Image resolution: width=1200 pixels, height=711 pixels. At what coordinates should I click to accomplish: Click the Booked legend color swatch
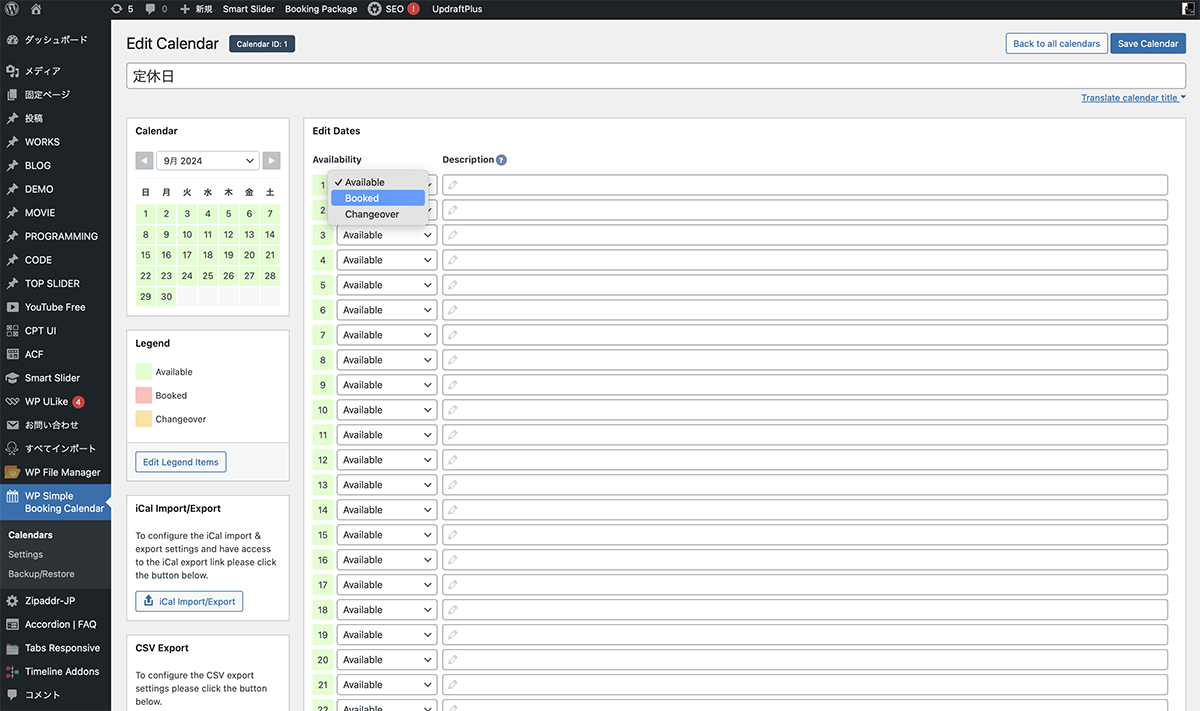pyautogui.click(x=143, y=395)
